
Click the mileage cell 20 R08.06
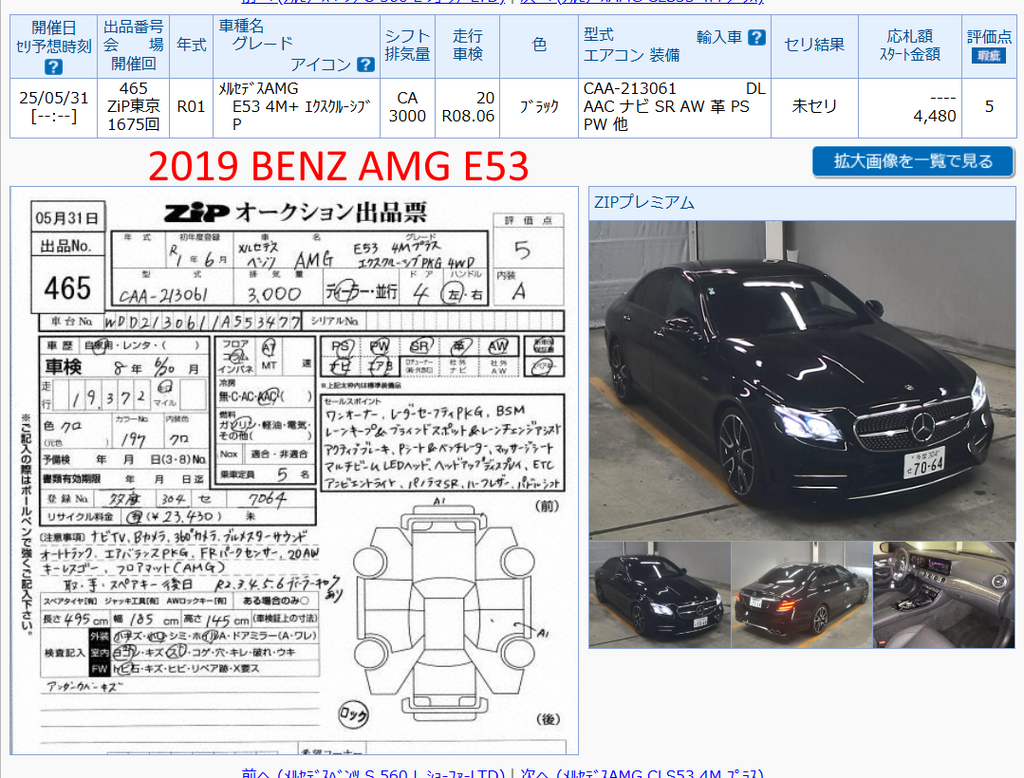(x=468, y=108)
